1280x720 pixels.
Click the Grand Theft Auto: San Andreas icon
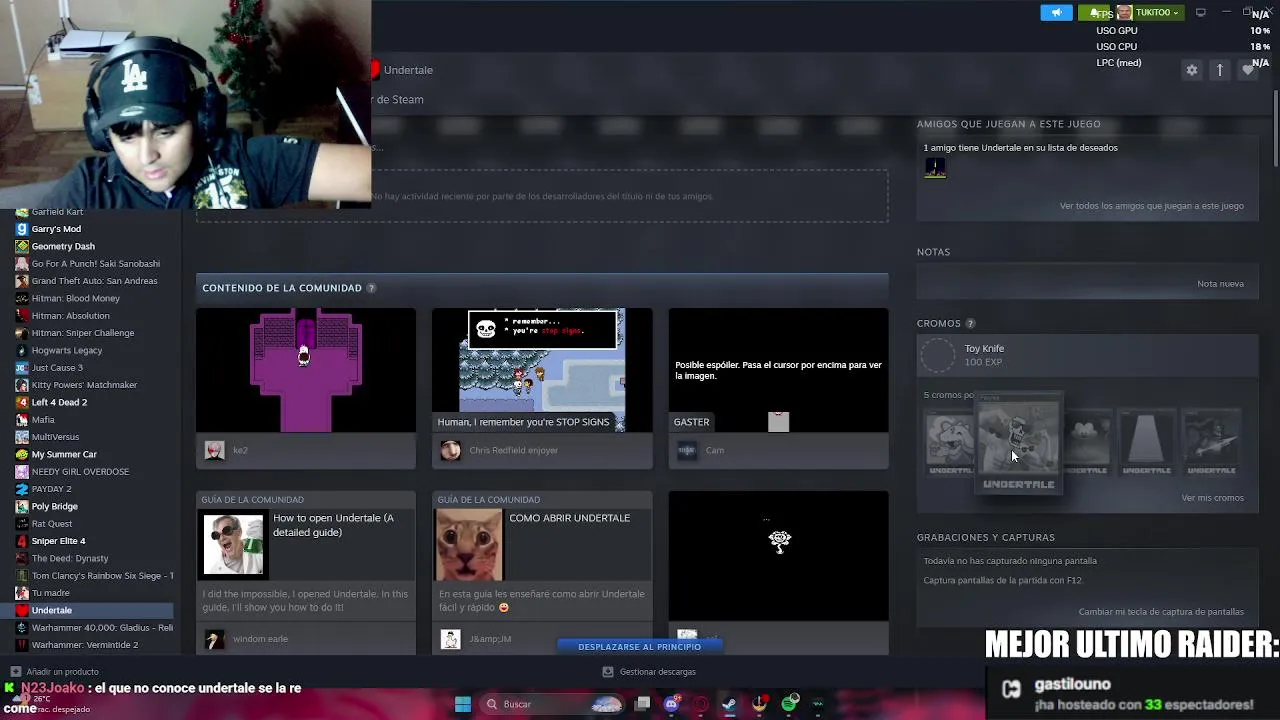click(x=22, y=281)
